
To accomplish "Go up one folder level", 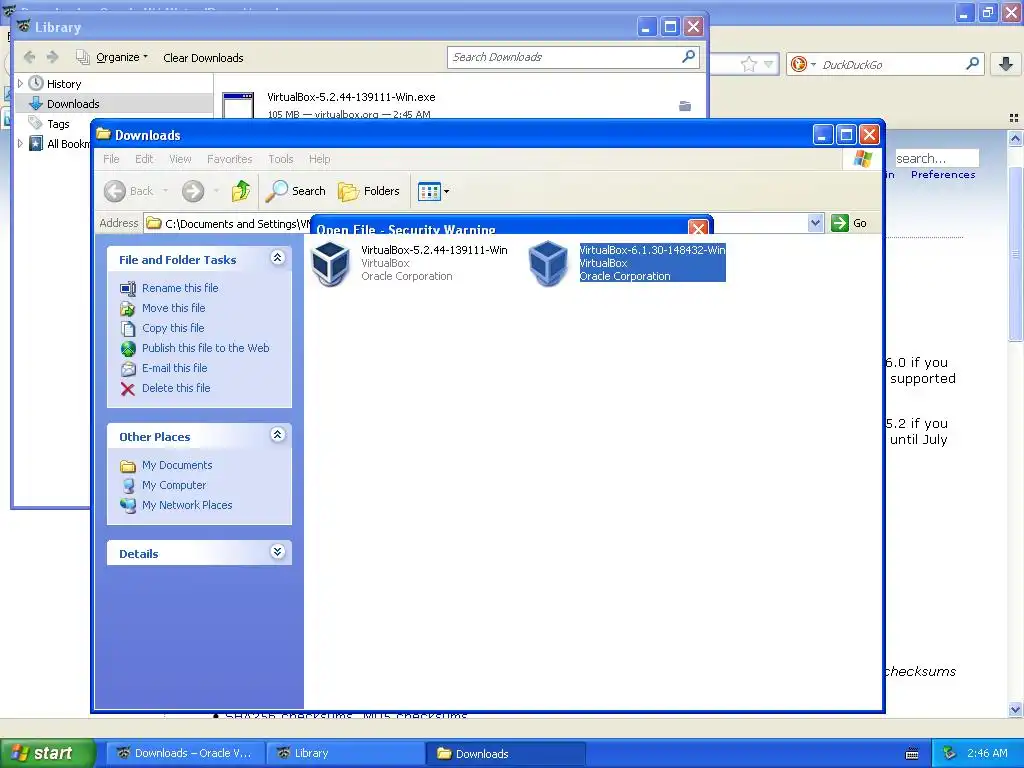I will [241, 191].
